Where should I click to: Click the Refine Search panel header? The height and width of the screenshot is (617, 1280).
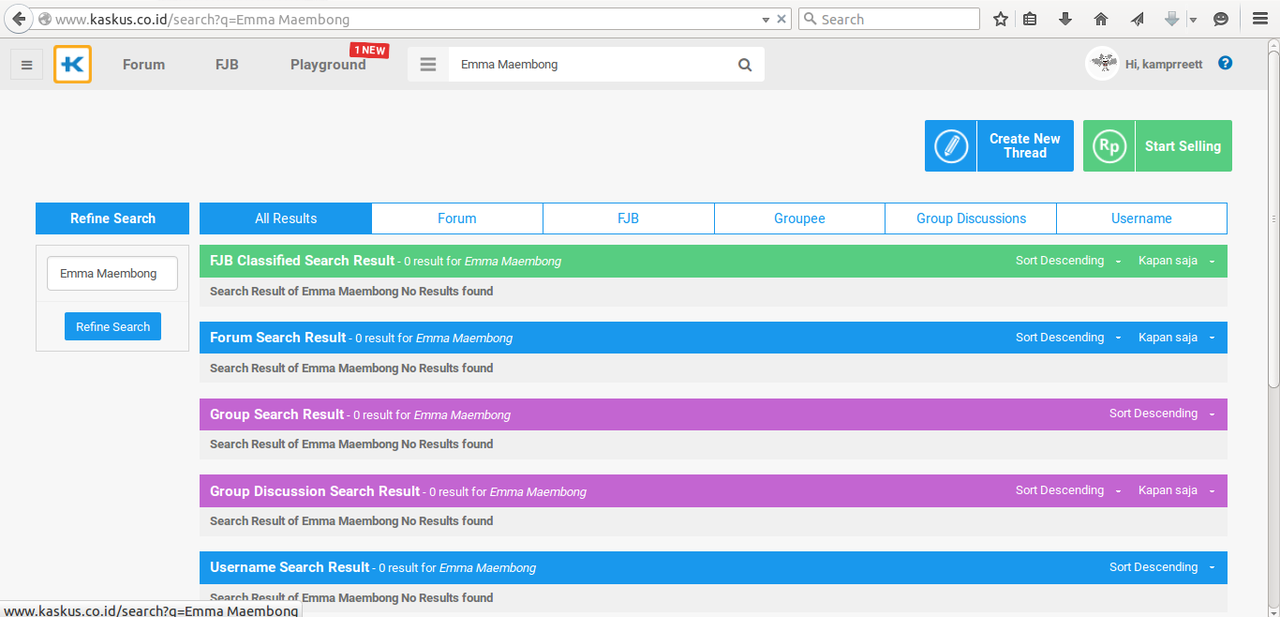pyautogui.click(x=112, y=218)
